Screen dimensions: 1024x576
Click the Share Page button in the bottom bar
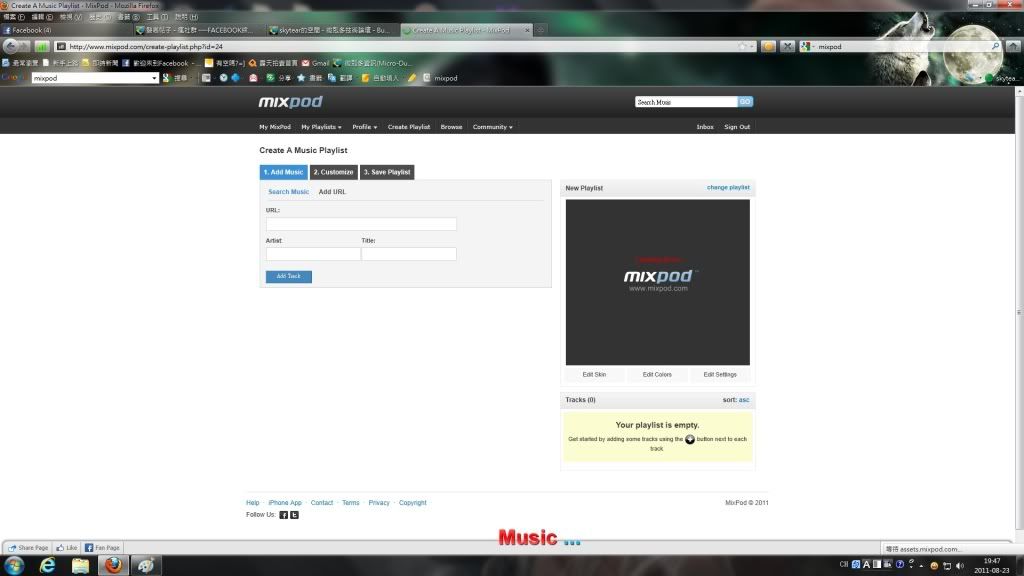28,548
